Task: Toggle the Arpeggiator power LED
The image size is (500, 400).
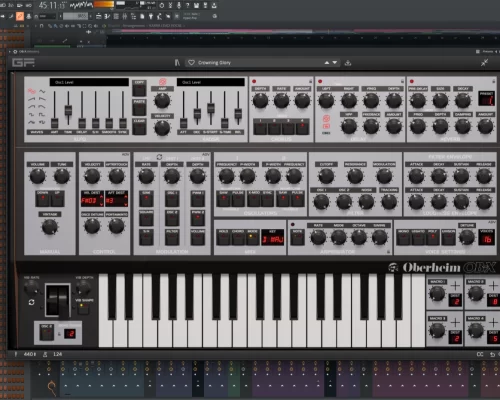Action: click(x=293, y=224)
